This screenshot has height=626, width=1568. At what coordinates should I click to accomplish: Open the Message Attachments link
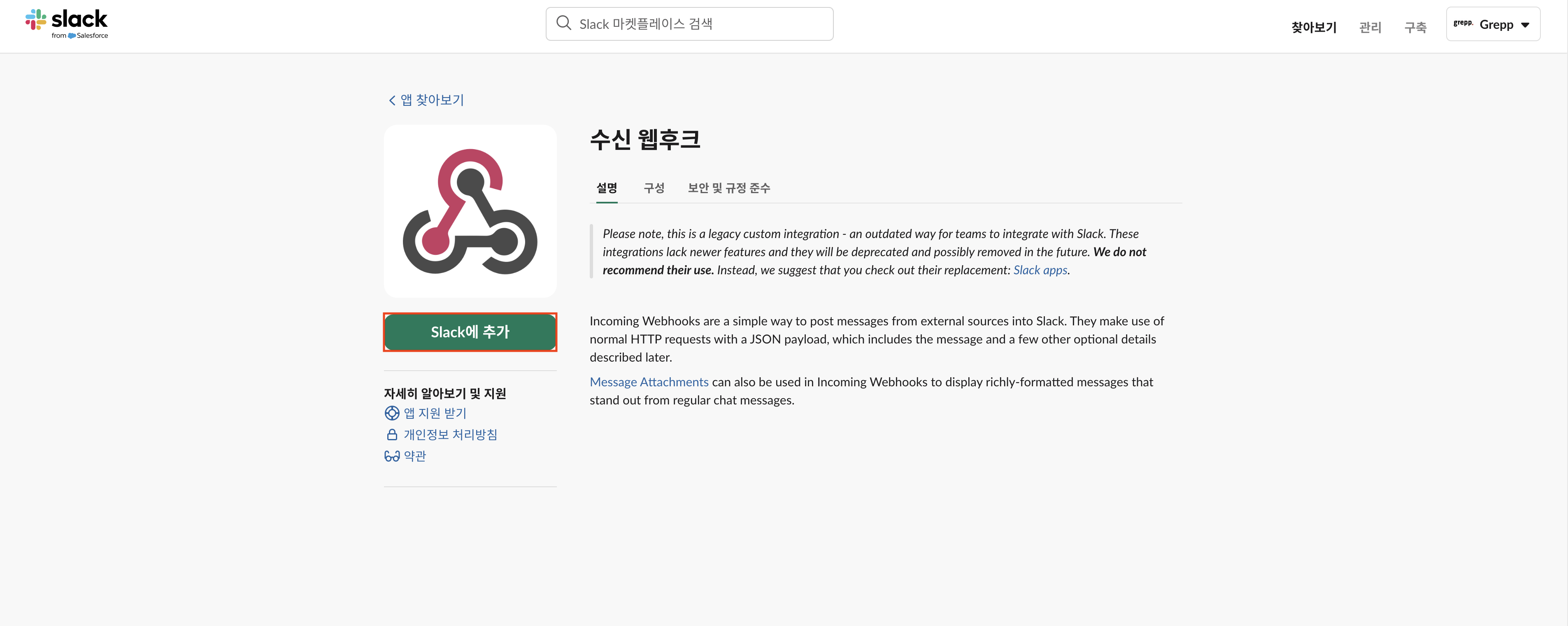[x=649, y=382]
